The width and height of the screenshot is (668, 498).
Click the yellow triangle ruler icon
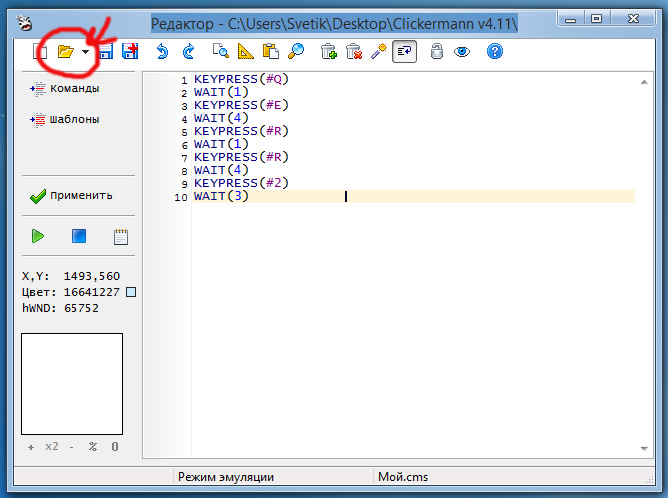click(x=245, y=51)
